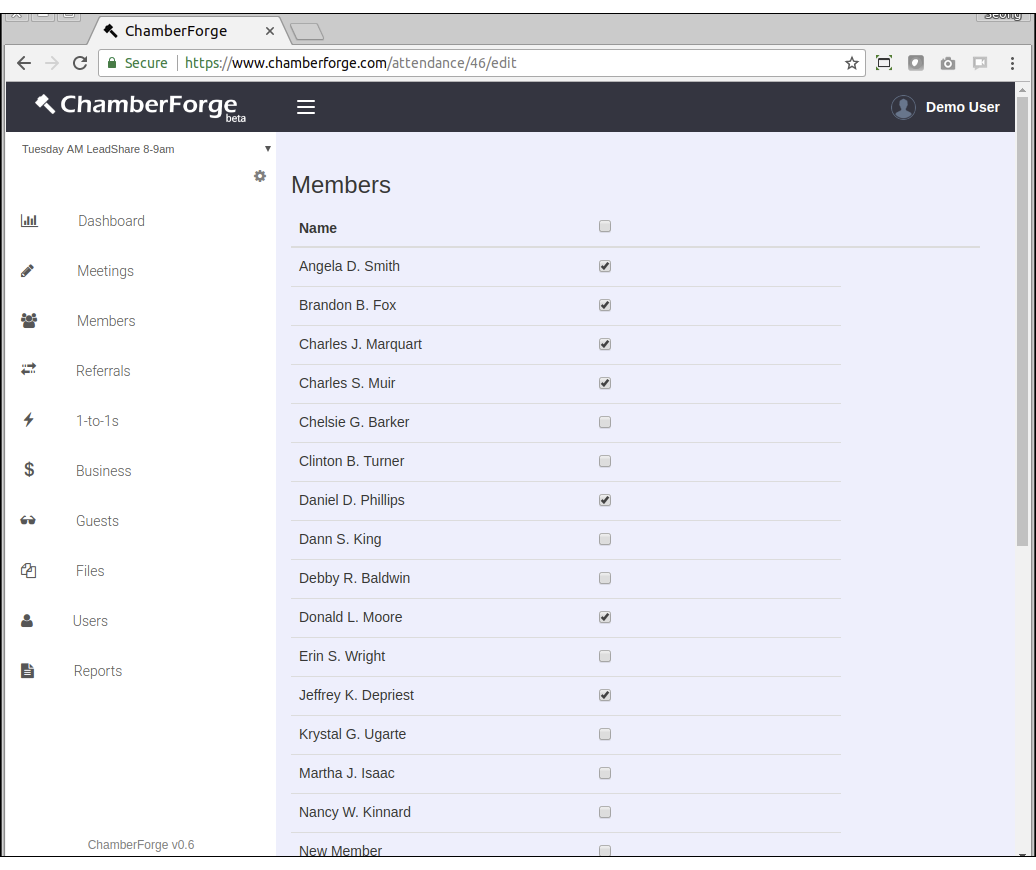Click the Referrals arrows icon
1036x870 pixels.
[x=29, y=370]
